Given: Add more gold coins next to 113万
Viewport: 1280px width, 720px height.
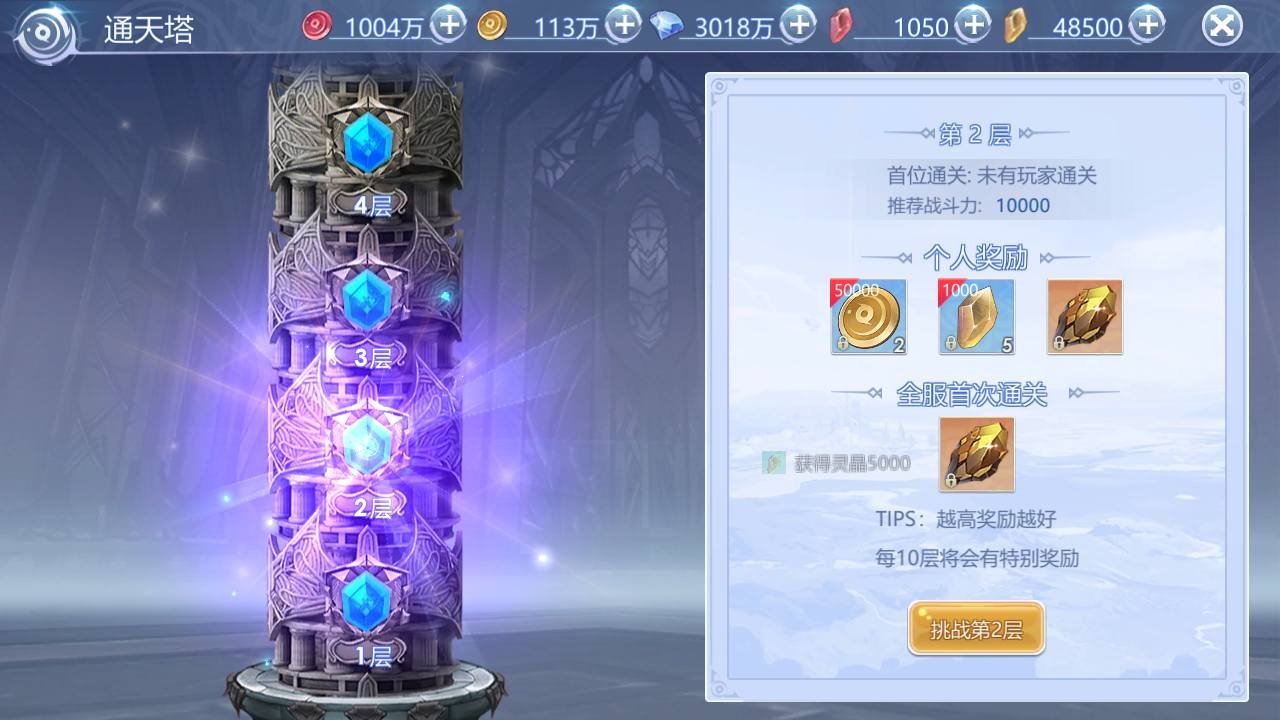Looking at the screenshot, I should pyautogui.click(x=624, y=24).
